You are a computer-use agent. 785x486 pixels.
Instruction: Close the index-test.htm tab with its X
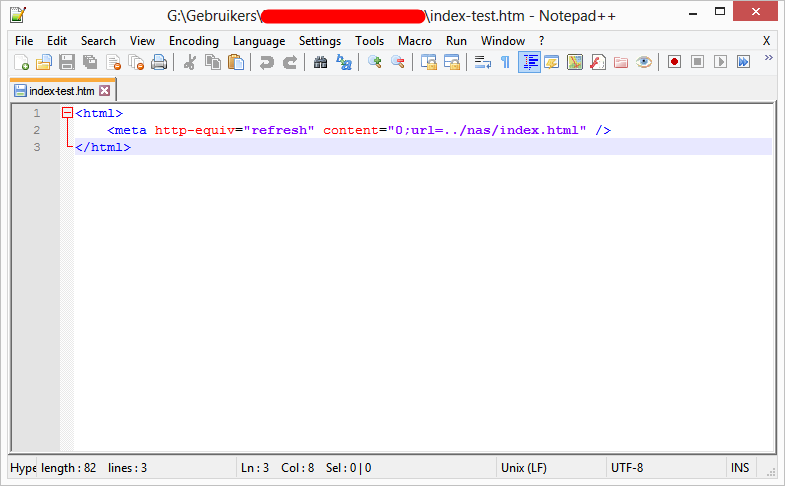point(104,91)
